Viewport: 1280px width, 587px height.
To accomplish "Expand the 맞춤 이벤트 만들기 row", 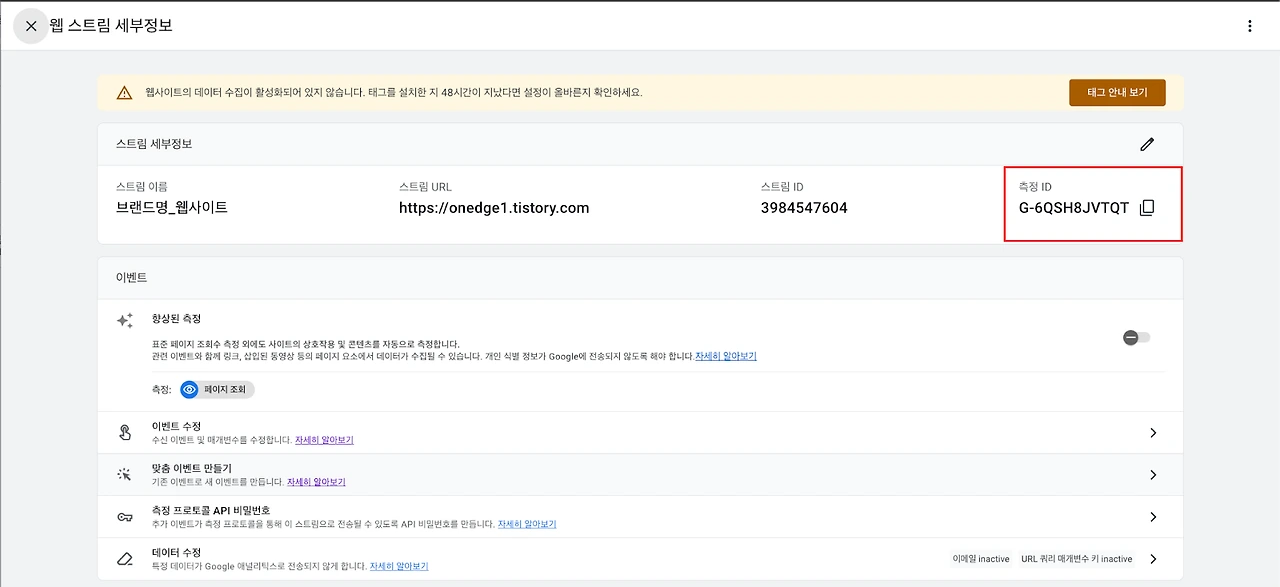I will click(1152, 474).
